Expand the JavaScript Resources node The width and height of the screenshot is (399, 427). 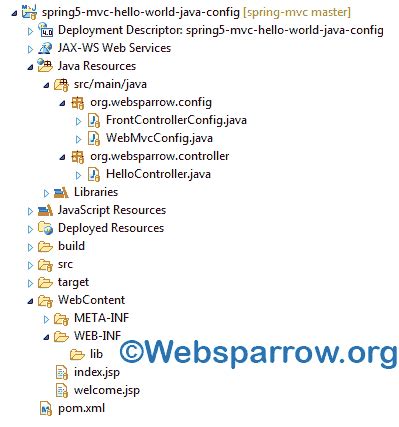tap(30, 211)
